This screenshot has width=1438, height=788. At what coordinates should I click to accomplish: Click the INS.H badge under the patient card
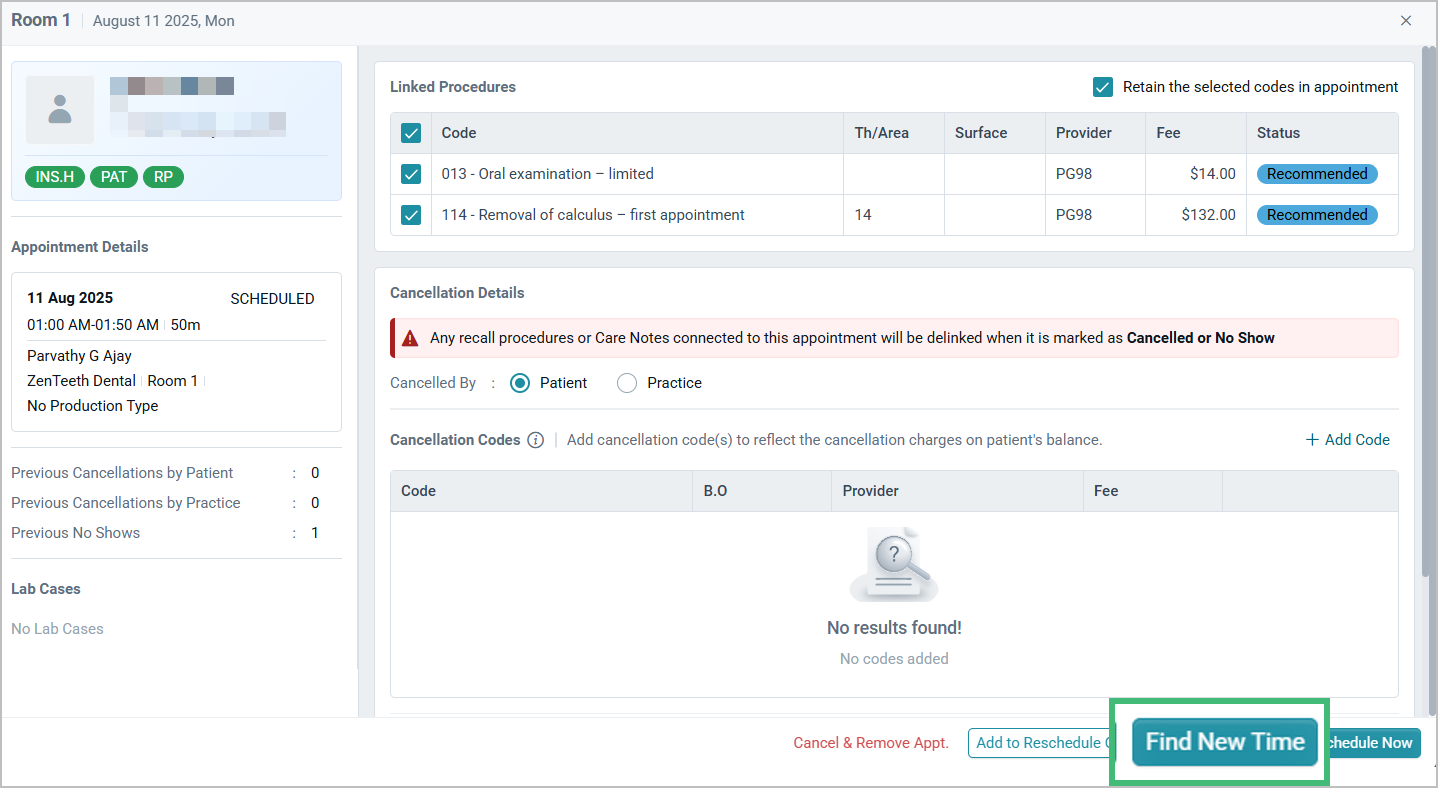pyautogui.click(x=55, y=176)
